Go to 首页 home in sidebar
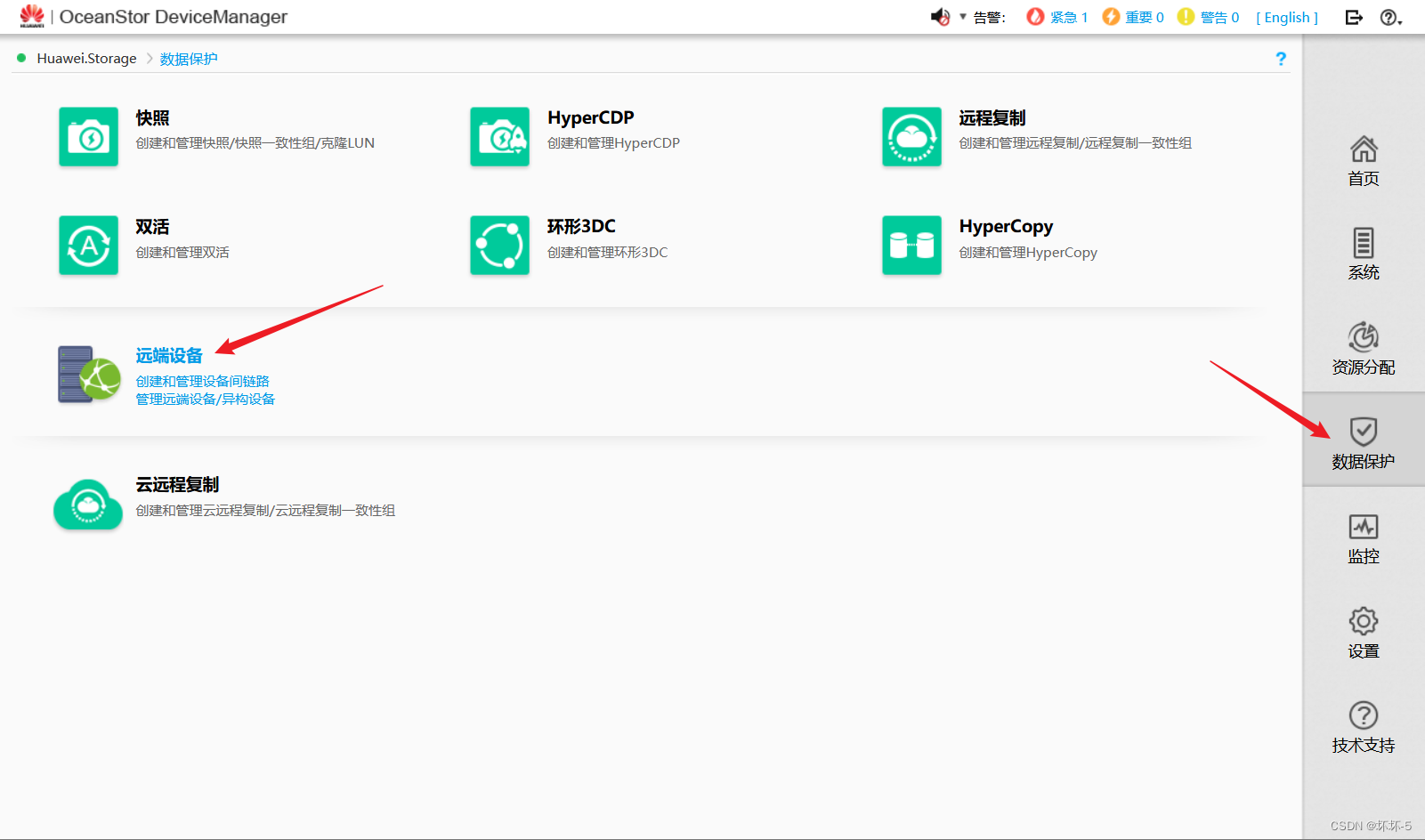 coord(1364,161)
